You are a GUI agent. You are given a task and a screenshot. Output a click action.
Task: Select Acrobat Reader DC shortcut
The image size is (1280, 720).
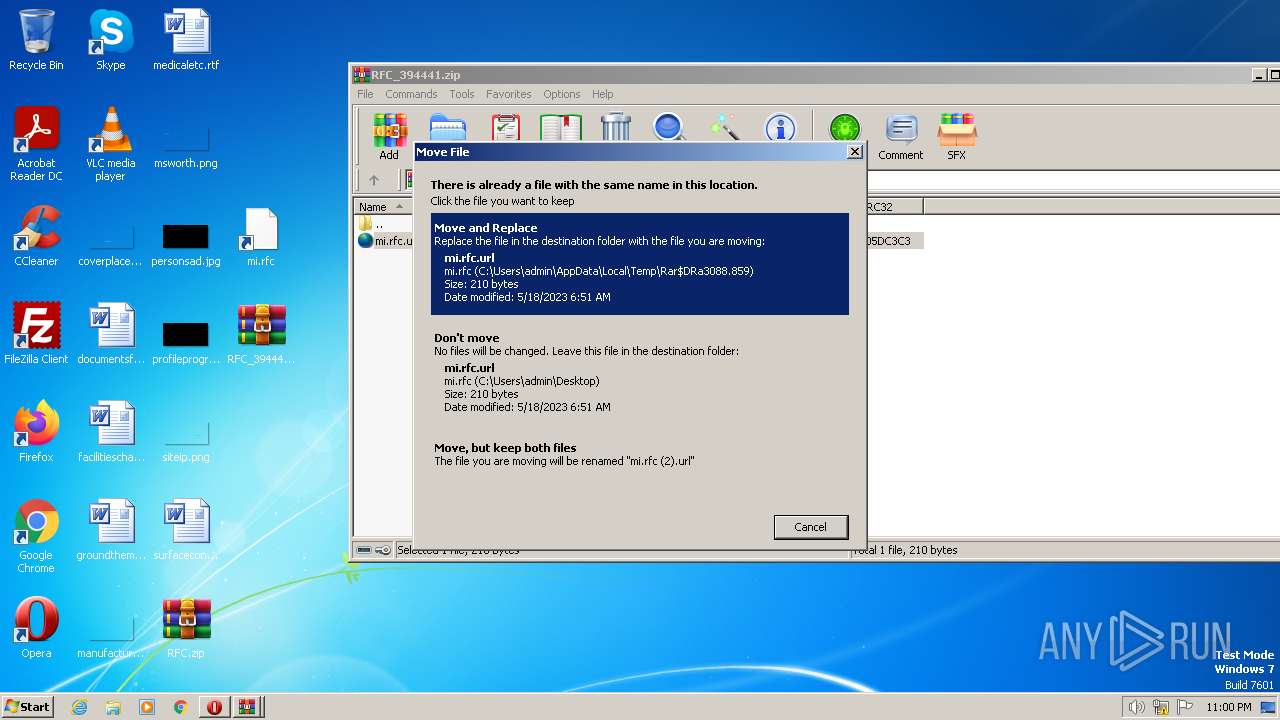click(x=36, y=144)
